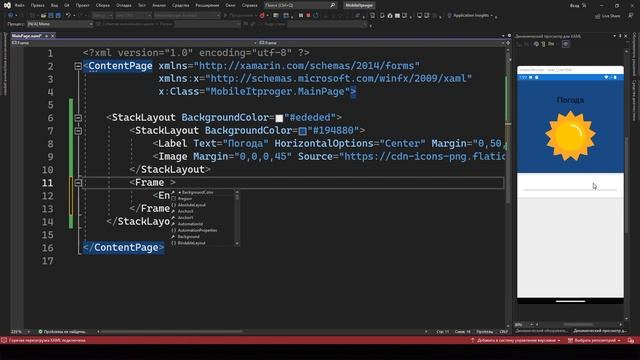
Task: Open the Средства menu
Action: click(180, 5)
